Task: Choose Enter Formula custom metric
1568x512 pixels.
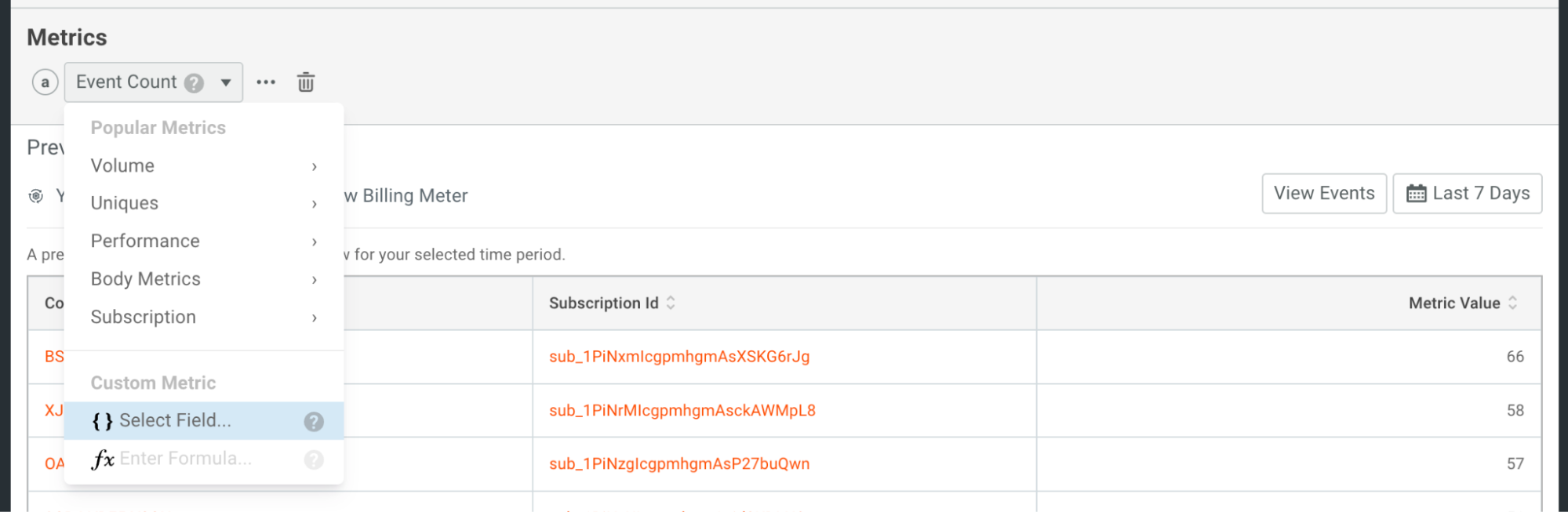Action: (185, 459)
